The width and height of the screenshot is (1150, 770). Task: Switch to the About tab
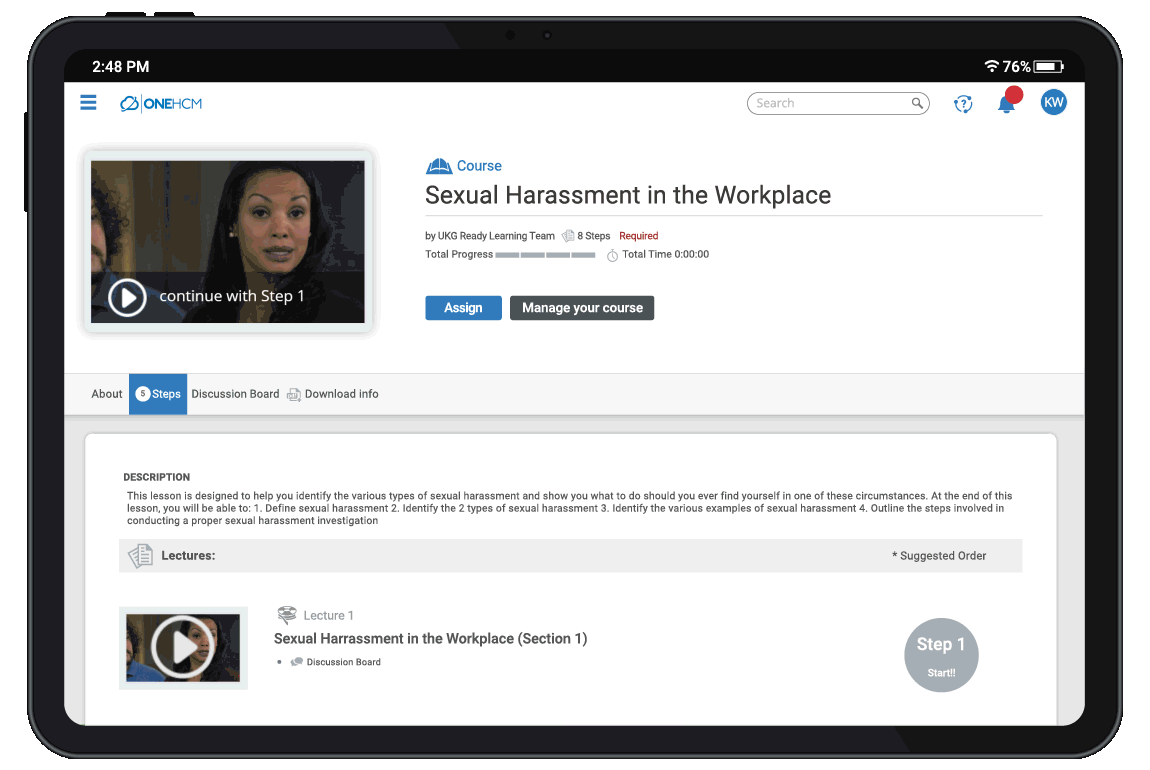click(106, 394)
